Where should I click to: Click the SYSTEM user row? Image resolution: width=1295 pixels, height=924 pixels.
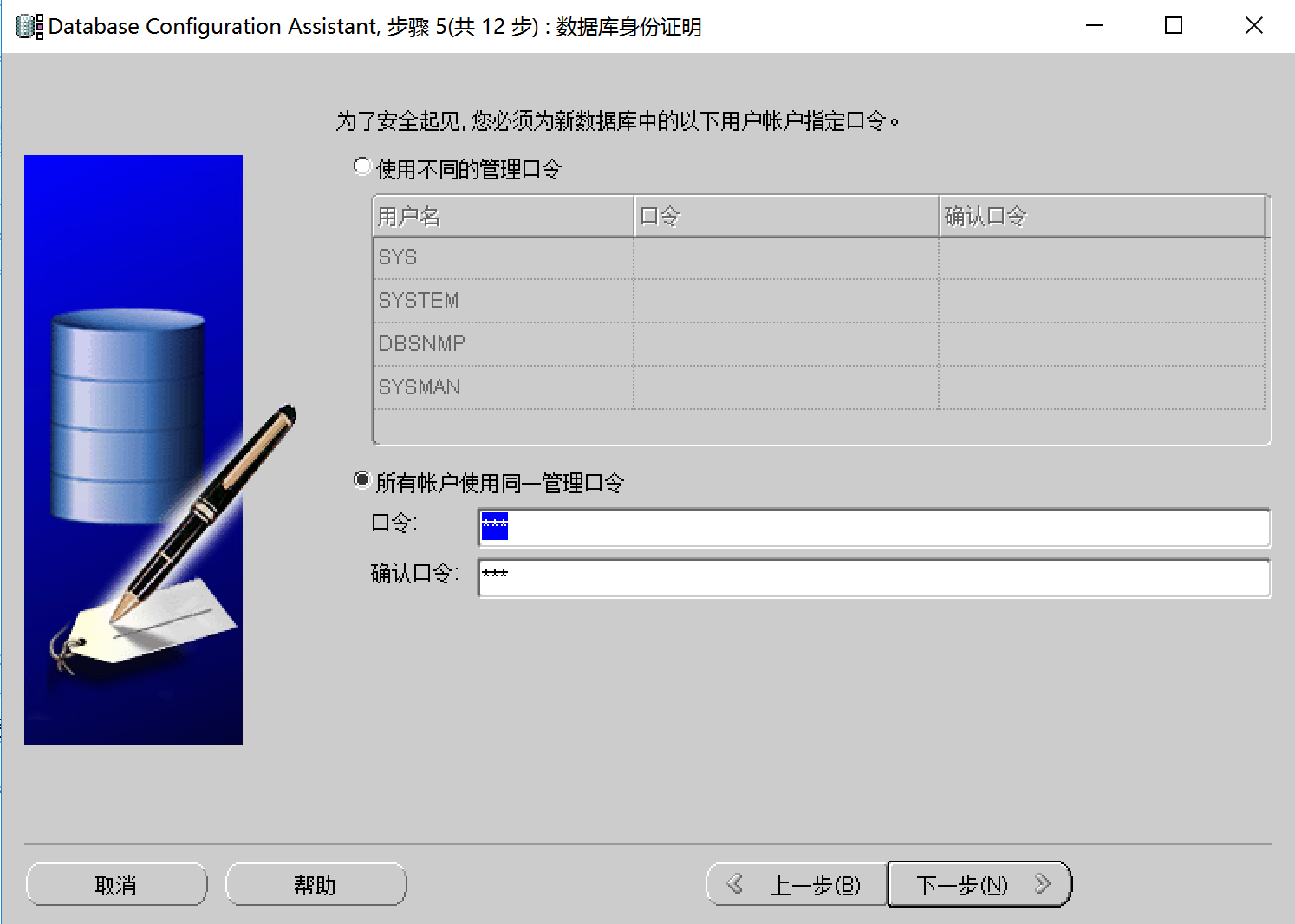click(503, 301)
